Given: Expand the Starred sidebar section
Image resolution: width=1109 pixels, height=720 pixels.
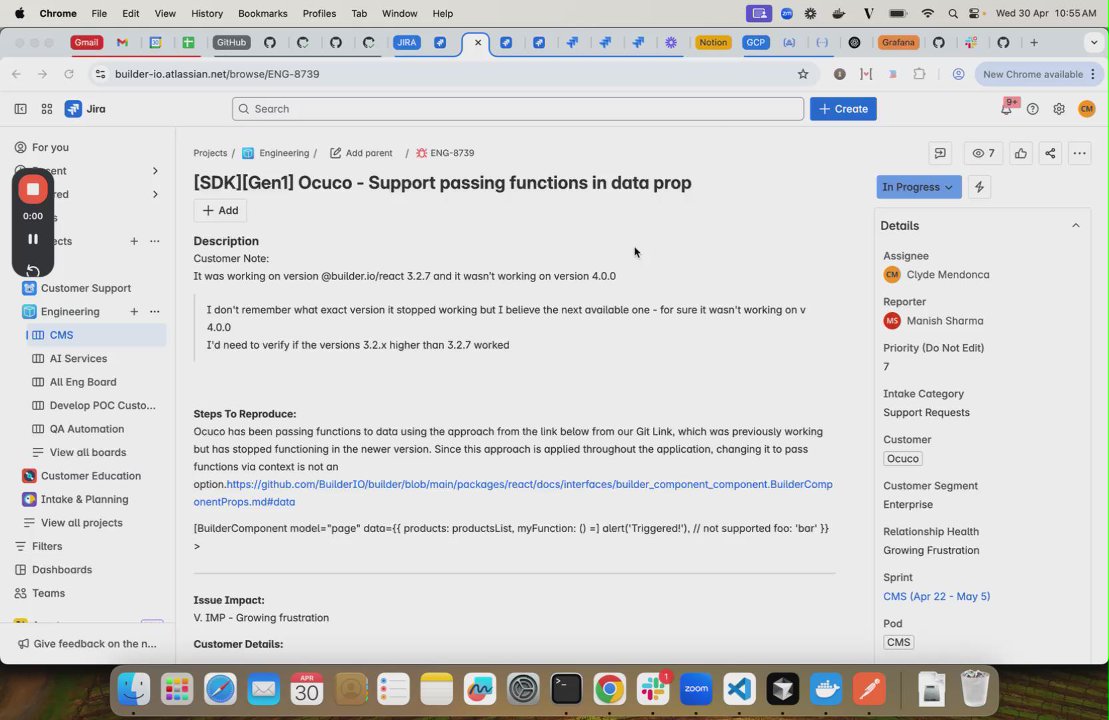Looking at the screenshot, I should (x=155, y=194).
